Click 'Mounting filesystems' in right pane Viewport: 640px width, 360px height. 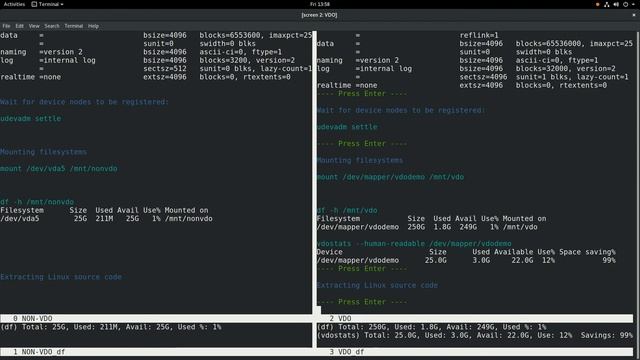point(360,160)
